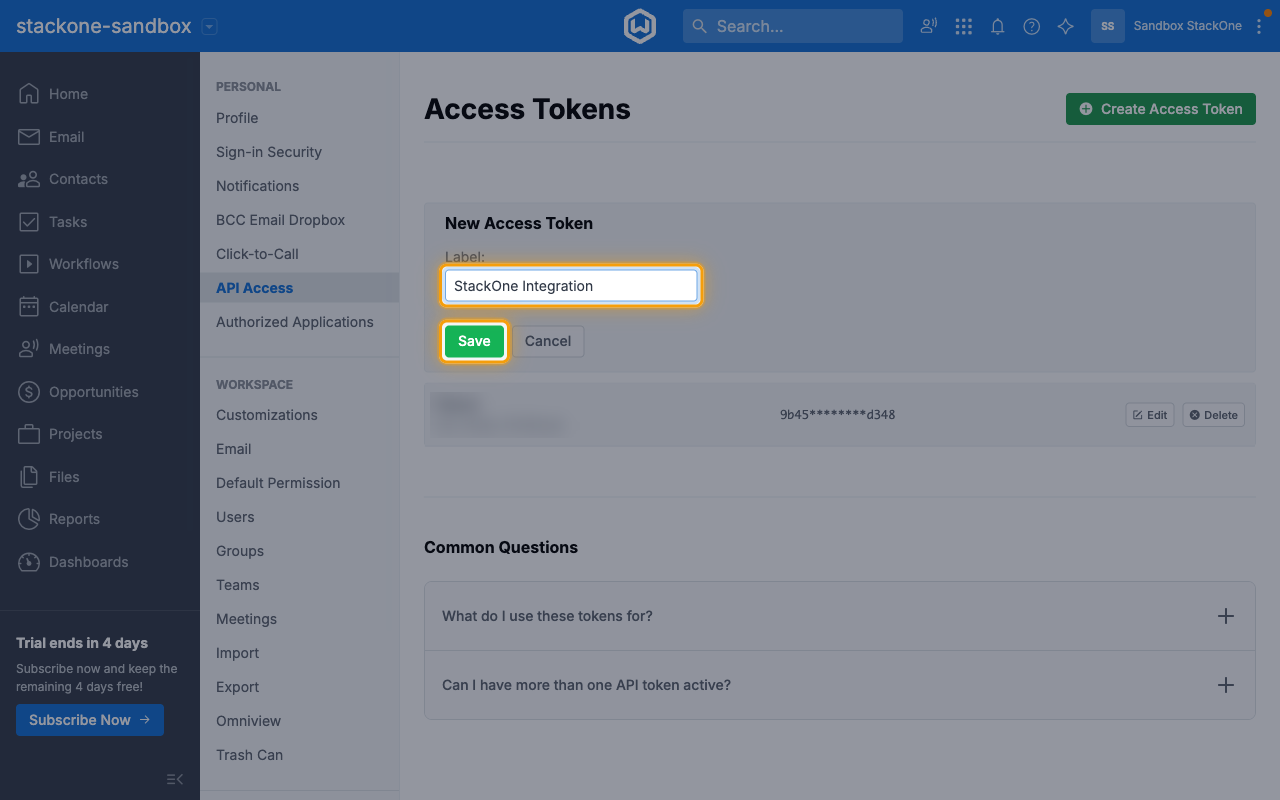Screen dimensions: 1280x800
Task: Expand 'Can I have more than one API token active?'
Action: (840, 685)
